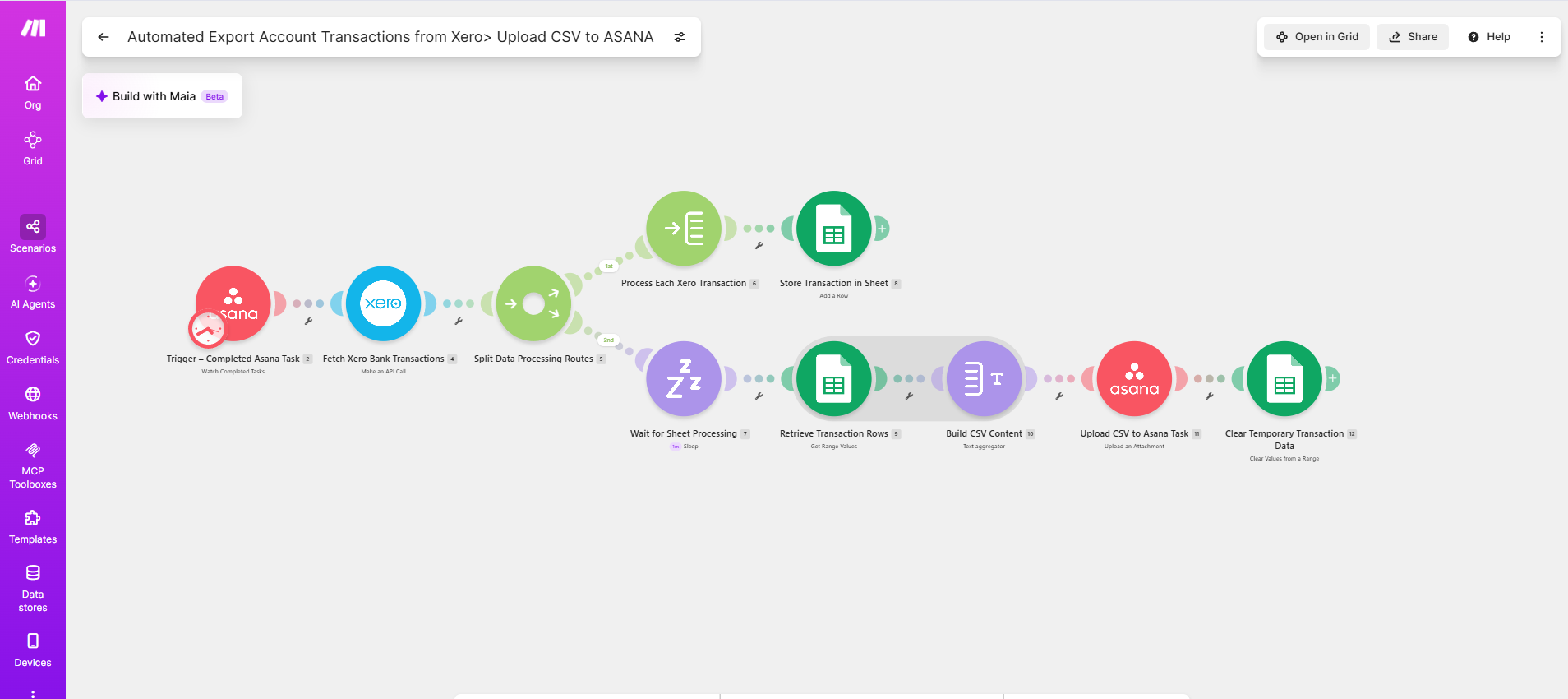The height and width of the screenshot is (699, 1568).
Task: Click 'Retrieve Transaction Rows' label
Action: tap(833, 433)
